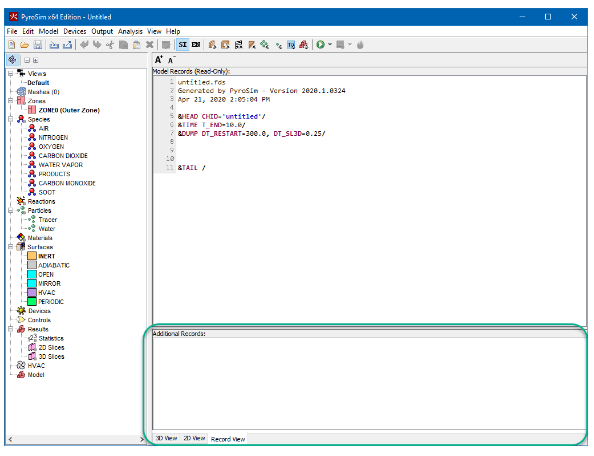Collapse the Views tree node

[11, 73]
